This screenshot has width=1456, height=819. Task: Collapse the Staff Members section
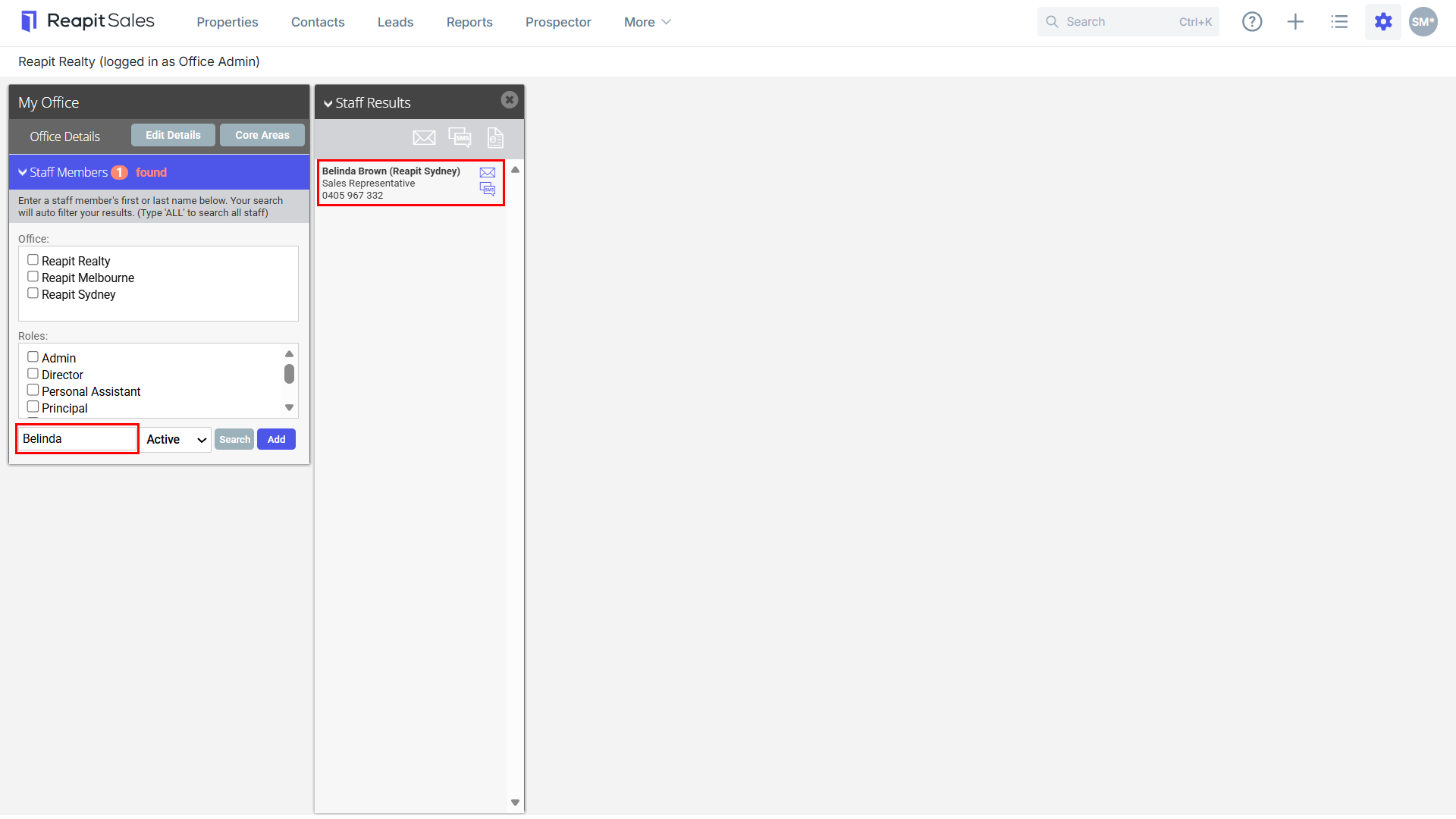[x=23, y=172]
